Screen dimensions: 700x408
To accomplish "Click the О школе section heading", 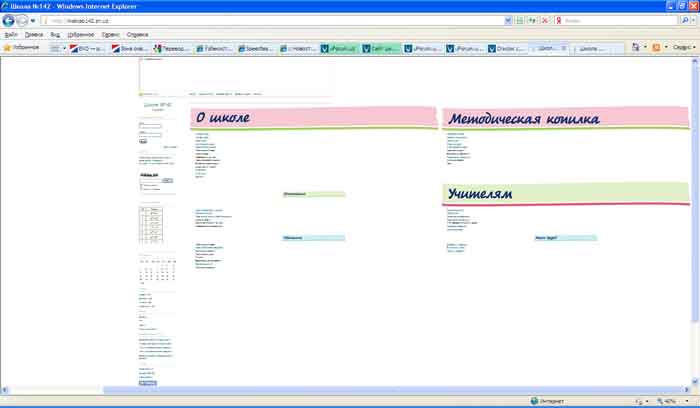I will pyautogui.click(x=222, y=118).
